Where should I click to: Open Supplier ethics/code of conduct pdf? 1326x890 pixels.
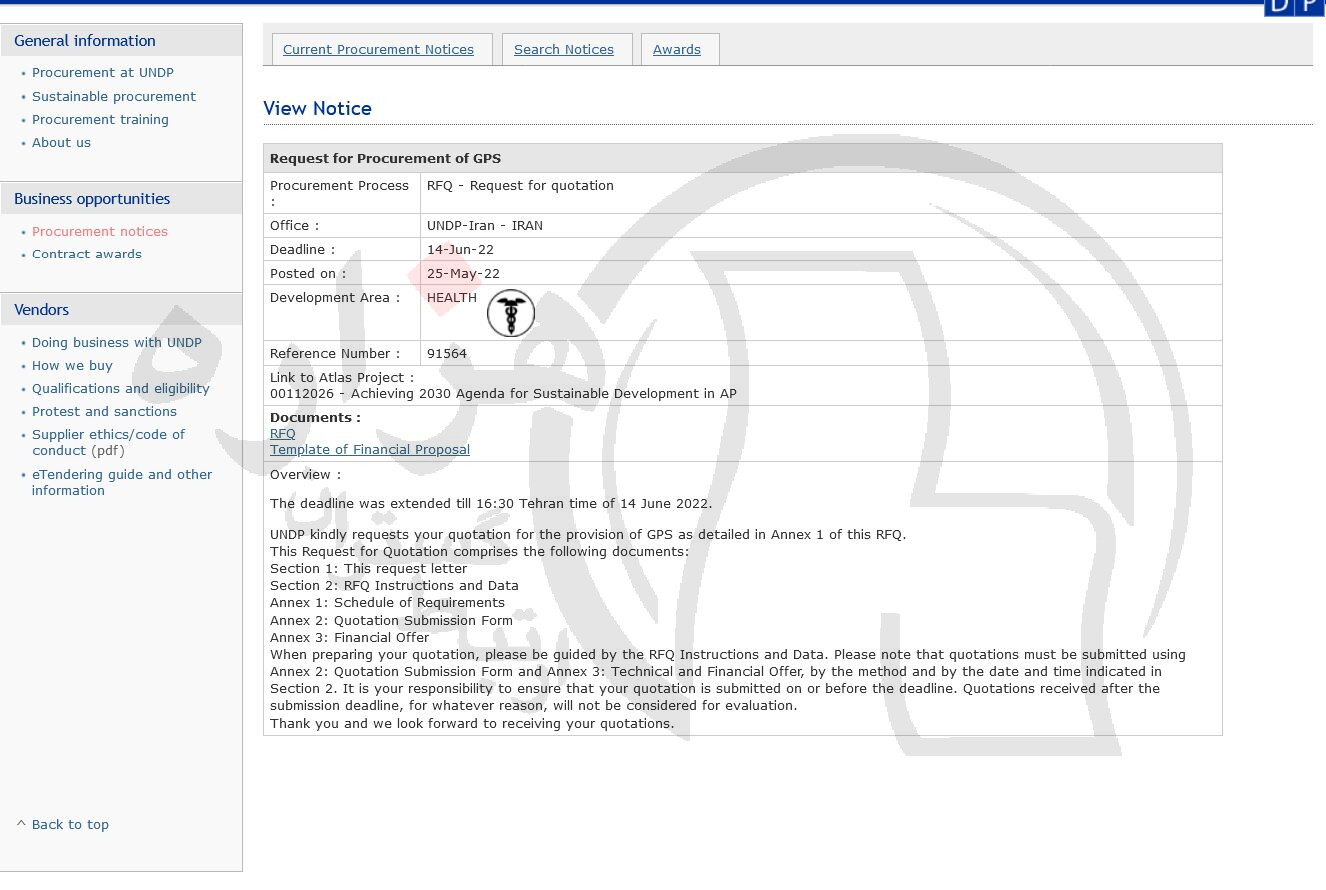point(108,442)
